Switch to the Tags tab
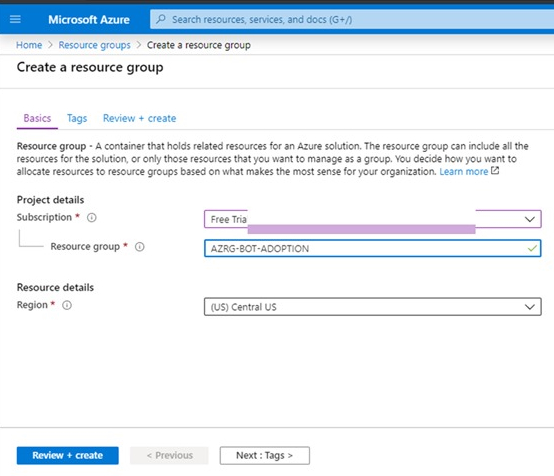554x476 pixels. click(77, 118)
